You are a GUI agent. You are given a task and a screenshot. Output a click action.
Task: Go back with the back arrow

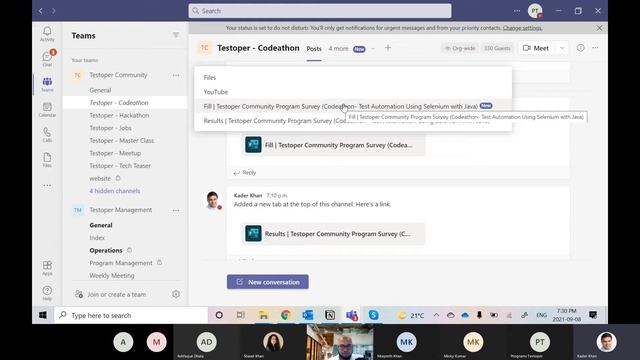(x=40, y=11)
